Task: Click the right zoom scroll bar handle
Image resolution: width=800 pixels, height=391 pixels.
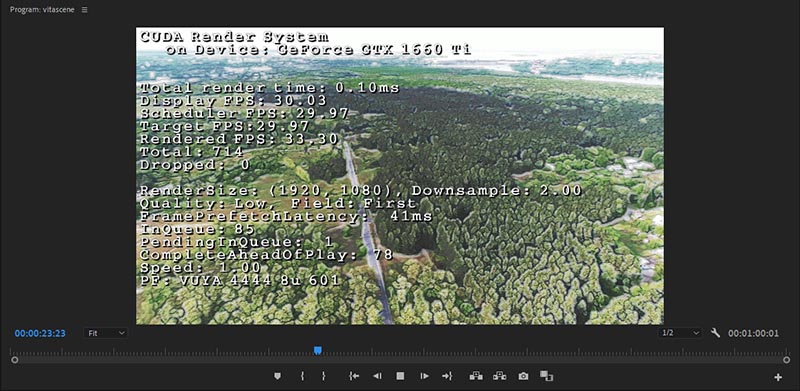Action: [x=786, y=360]
